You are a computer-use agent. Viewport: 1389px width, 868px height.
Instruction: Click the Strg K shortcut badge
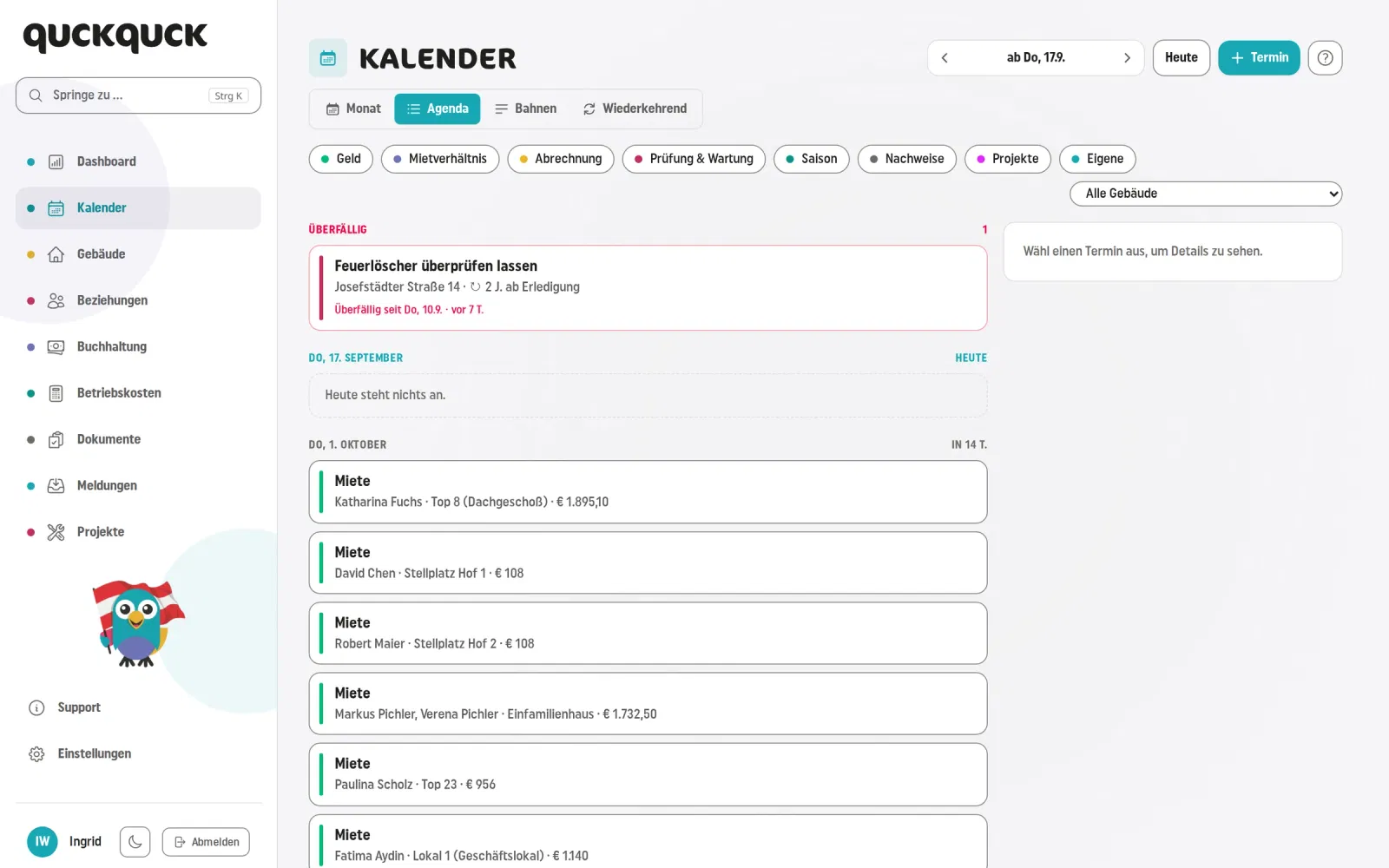click(228, 96)
